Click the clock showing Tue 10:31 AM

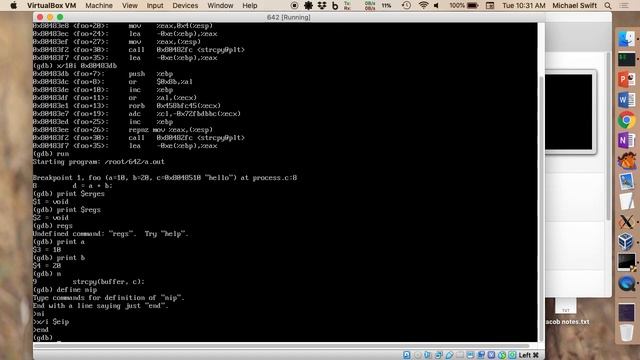coord(524,6)
